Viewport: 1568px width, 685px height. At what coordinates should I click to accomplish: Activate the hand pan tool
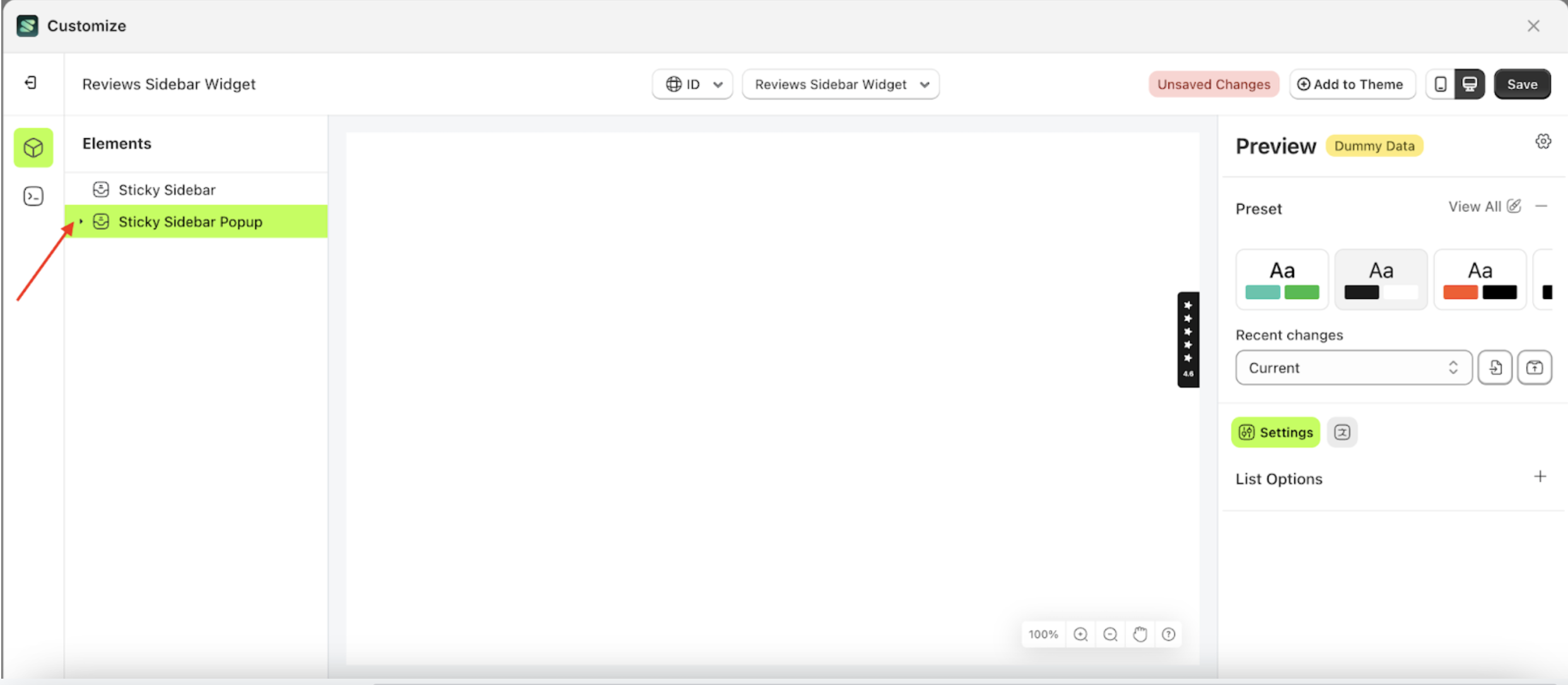tap(1140, 634)
